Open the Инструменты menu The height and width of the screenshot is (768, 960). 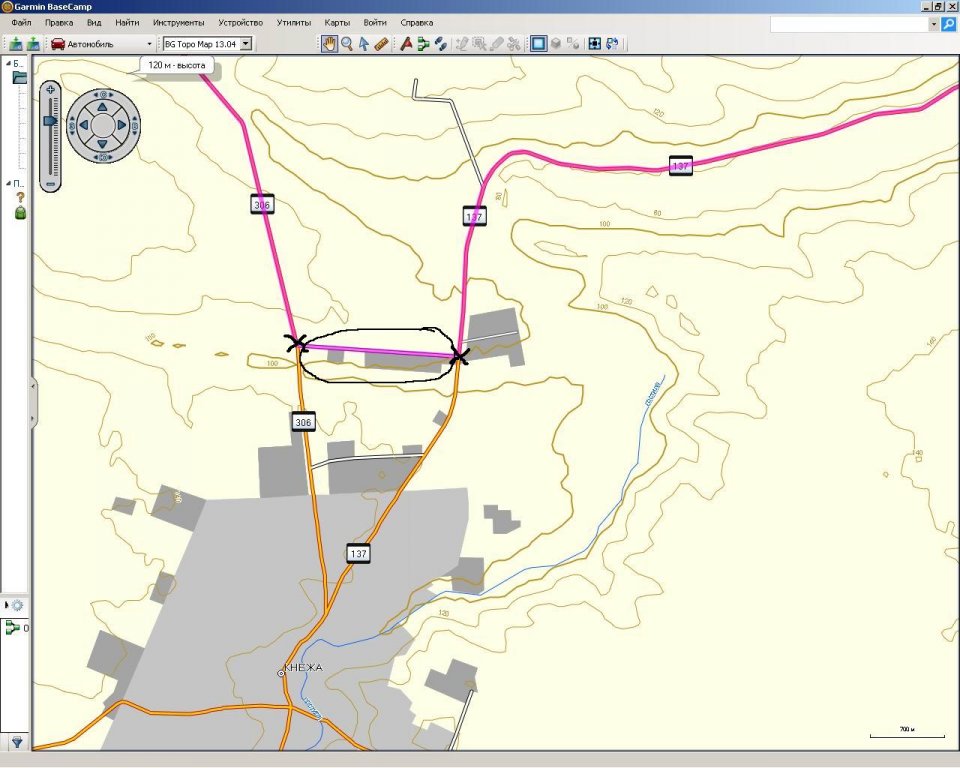coord(179,23)
